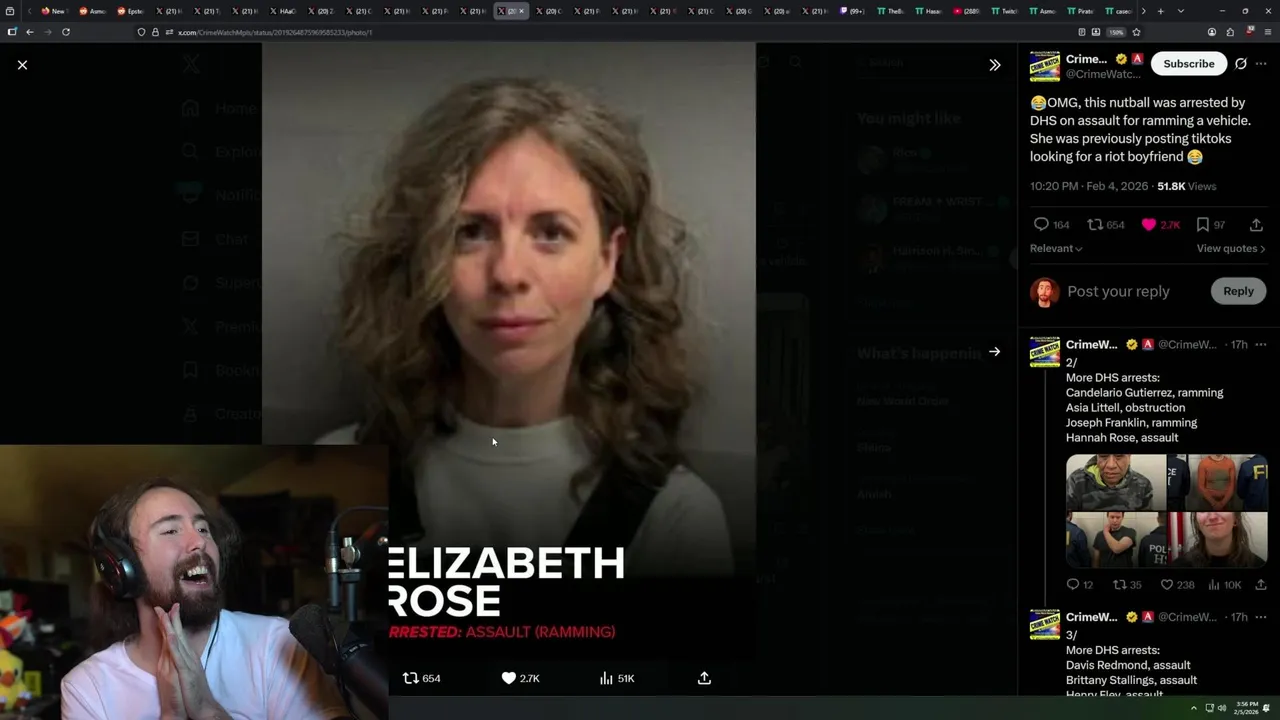Open the taskbar clock showing 3:56 PM
The width and height of the screenshot is (1280, 720).
click(x=1245, y=708)
